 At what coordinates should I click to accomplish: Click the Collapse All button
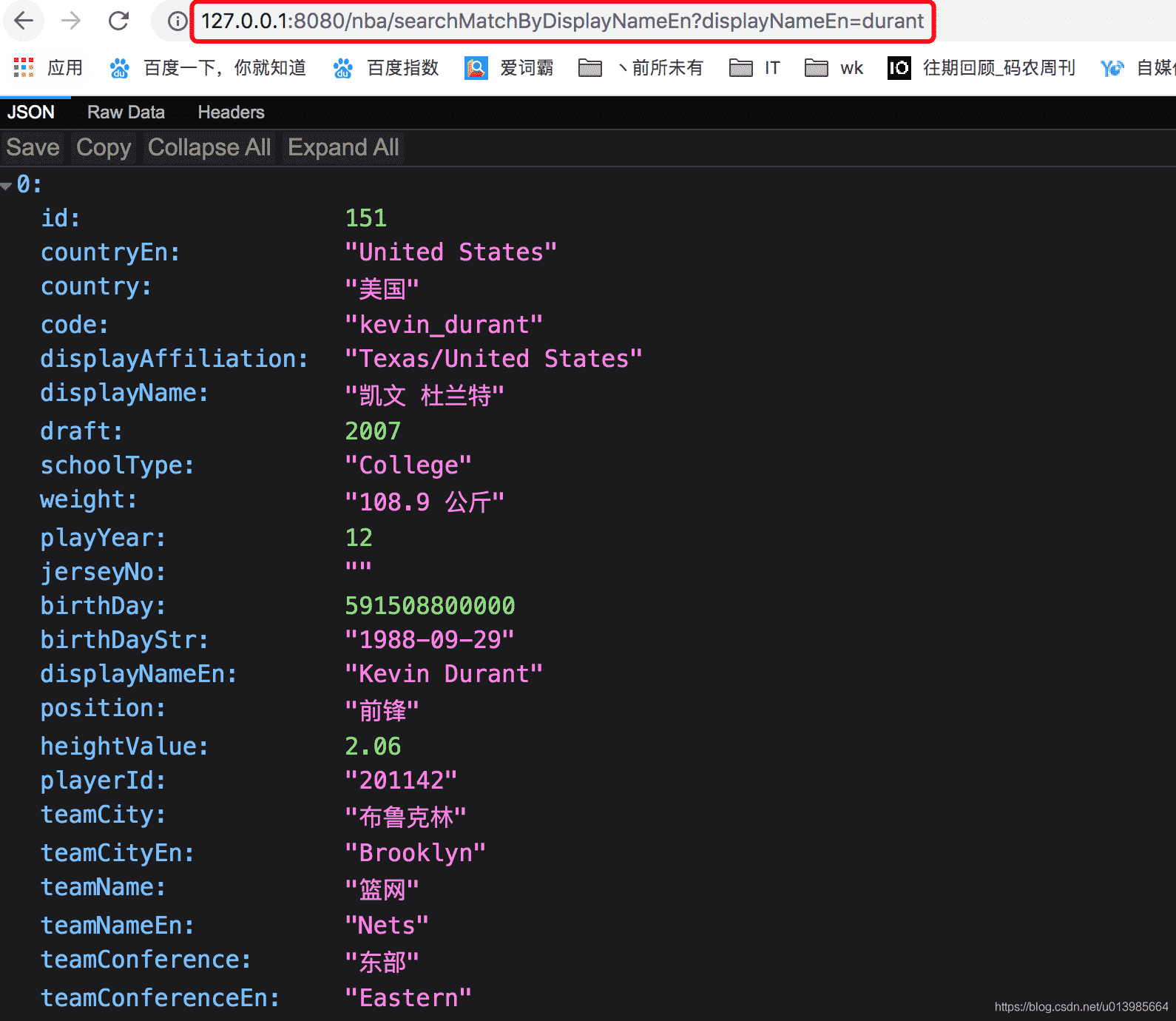tap(209, 147)
